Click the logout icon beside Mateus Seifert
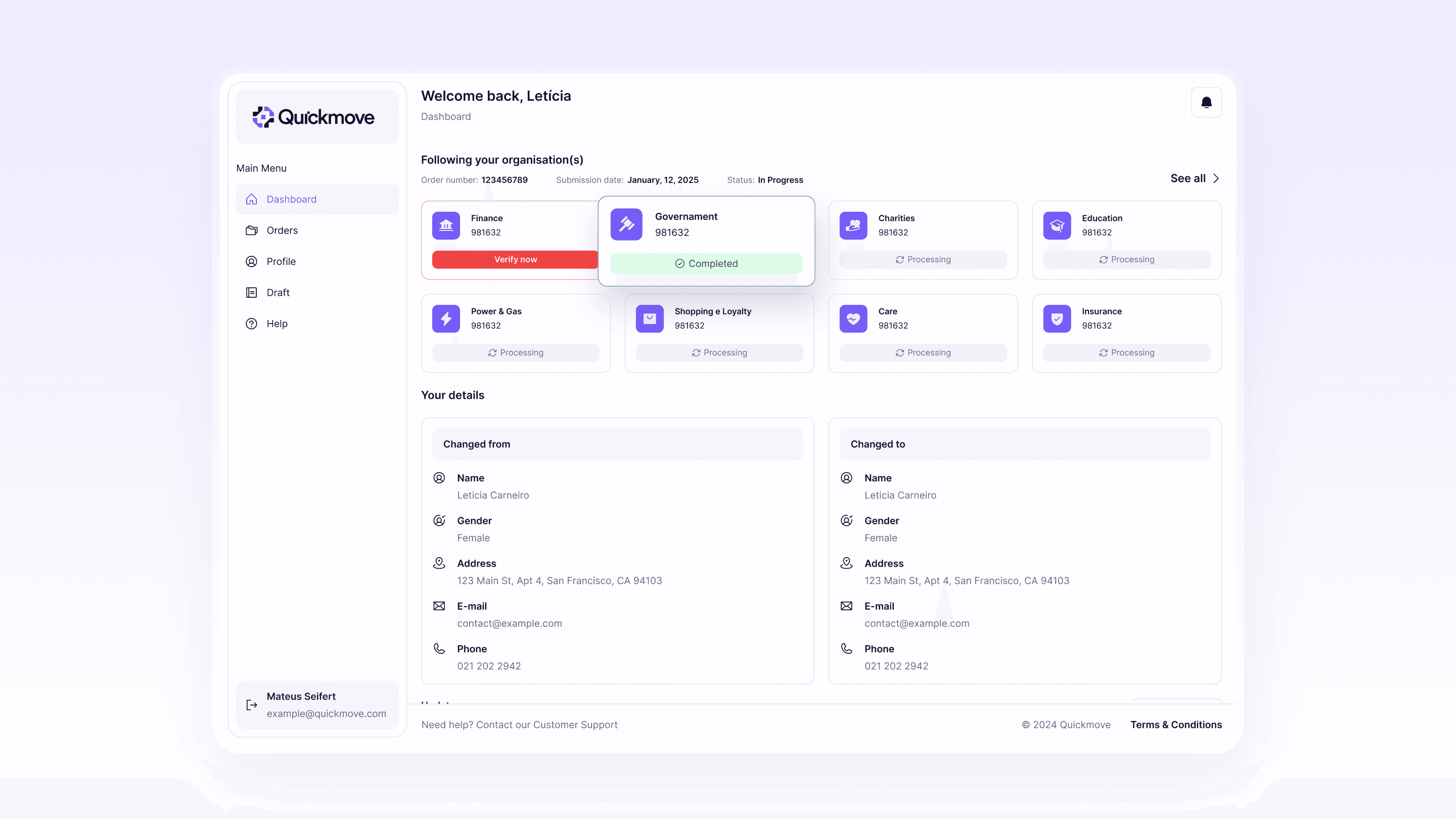This screenshot has width=1456, height=819. point(252,705)
